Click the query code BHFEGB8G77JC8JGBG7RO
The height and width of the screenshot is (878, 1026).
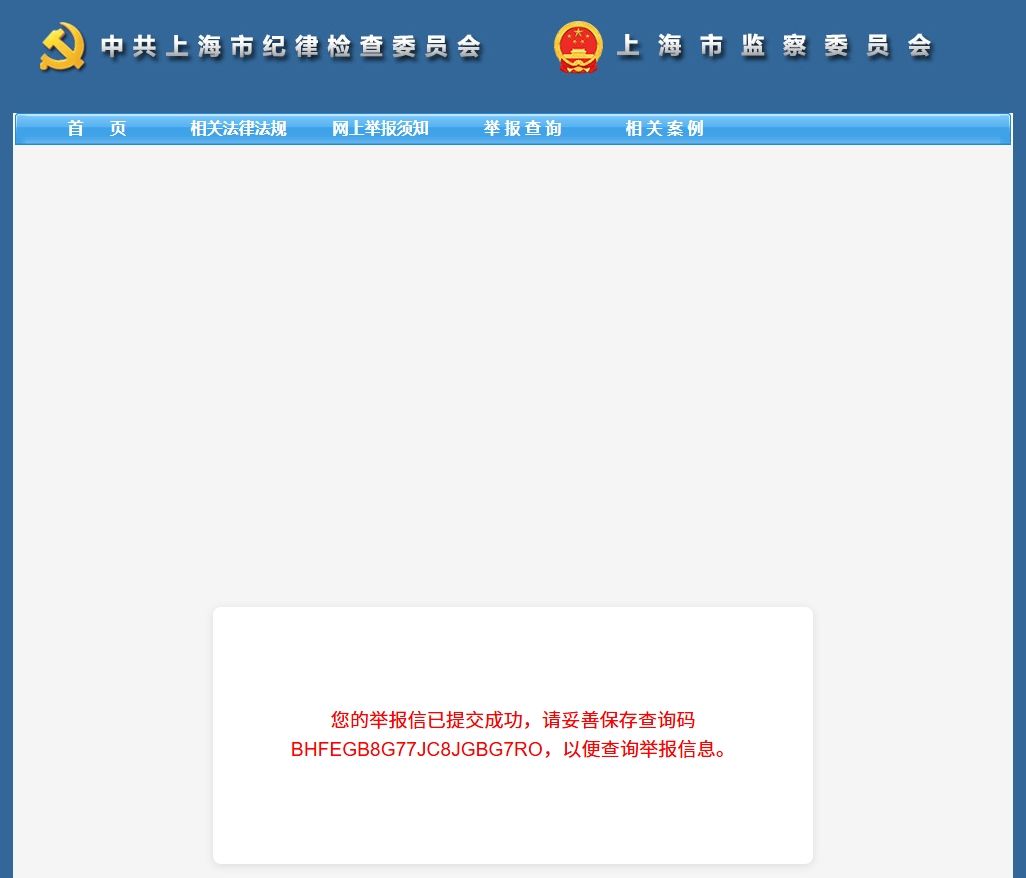(x=415, y=749)
